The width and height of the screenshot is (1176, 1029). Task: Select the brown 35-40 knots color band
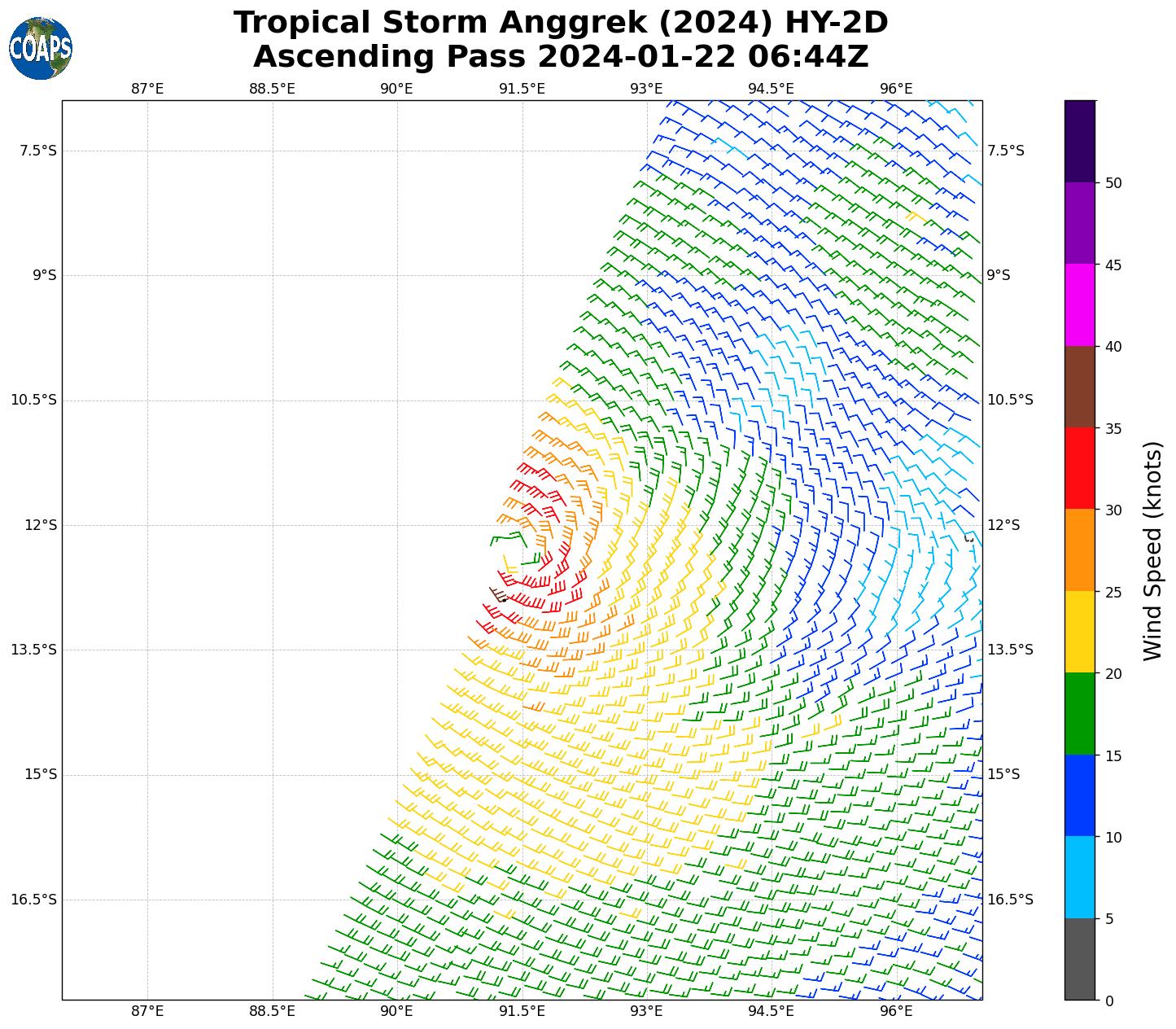[1080, 387]
